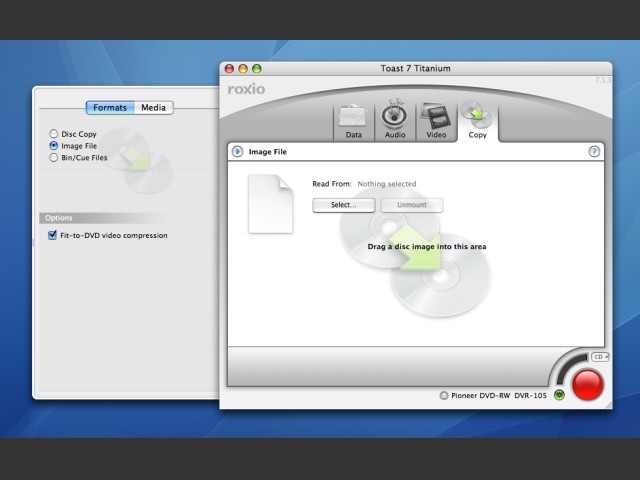Select Bin/Cue Files format option

[x=53, y=157]
